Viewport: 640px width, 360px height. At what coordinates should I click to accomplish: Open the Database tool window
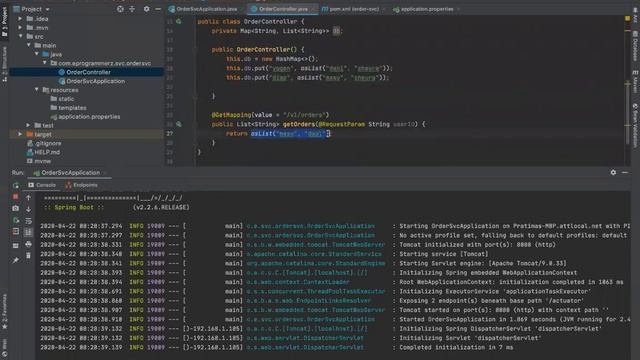click(636, 47)
